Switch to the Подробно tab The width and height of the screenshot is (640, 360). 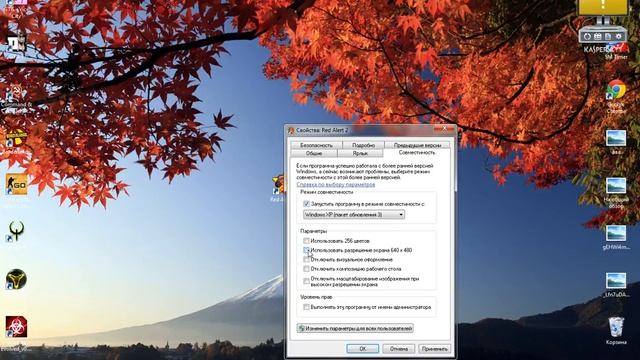(x=363, y=145)
